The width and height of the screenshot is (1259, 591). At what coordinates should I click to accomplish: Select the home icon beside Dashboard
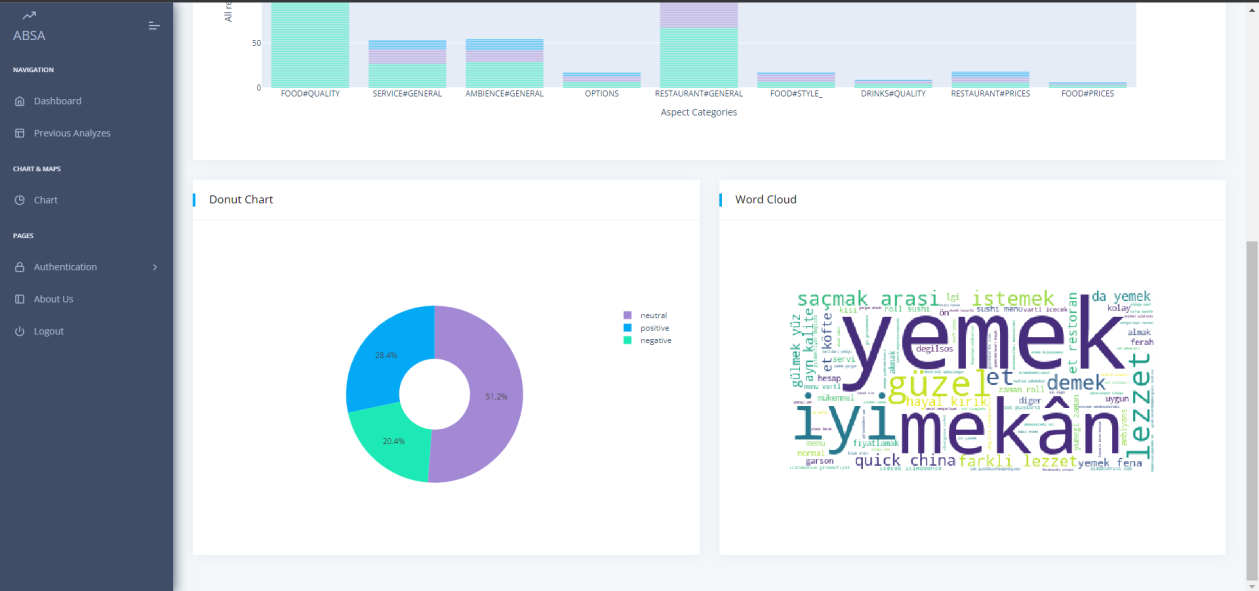click(x=18, y=100)
